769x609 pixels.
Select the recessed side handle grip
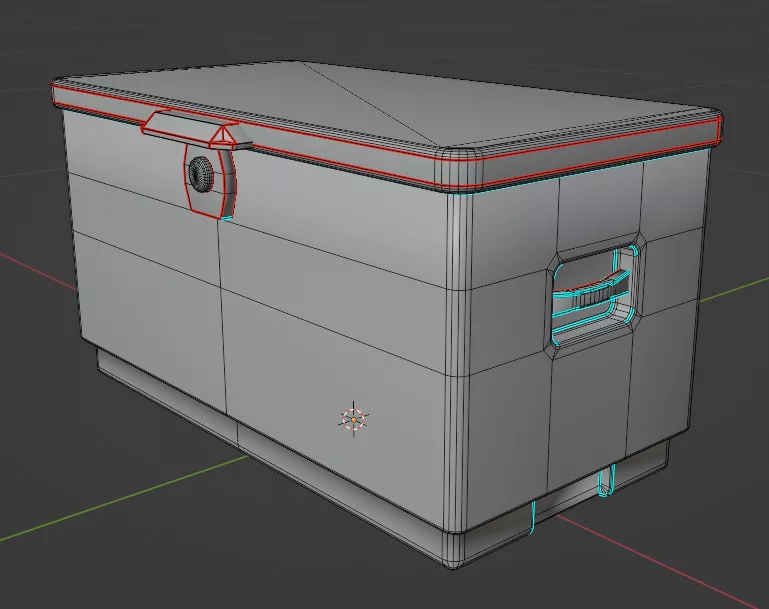596,293
